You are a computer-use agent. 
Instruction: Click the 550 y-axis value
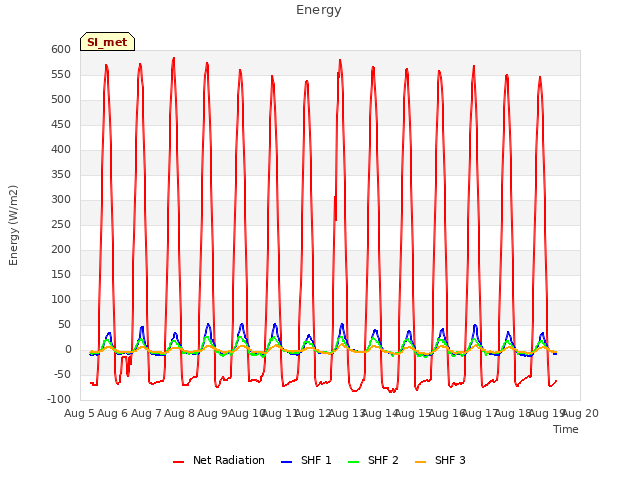tap(61, 75)
